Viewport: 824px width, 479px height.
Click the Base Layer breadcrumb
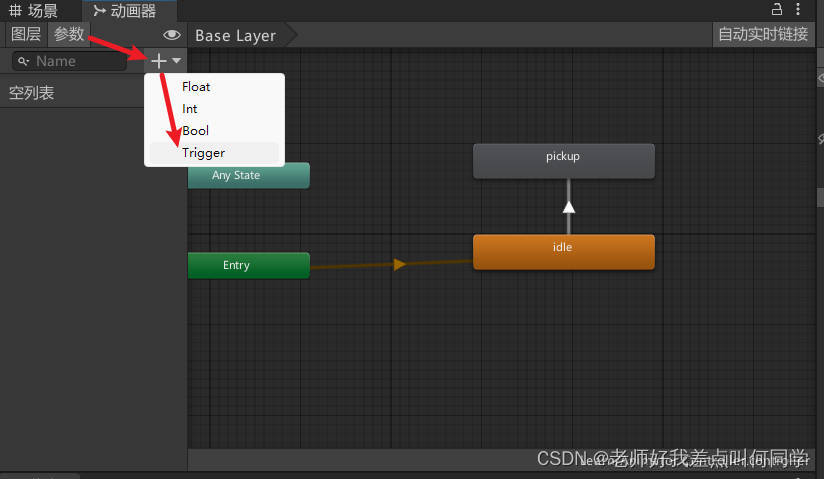coord(235,36)
